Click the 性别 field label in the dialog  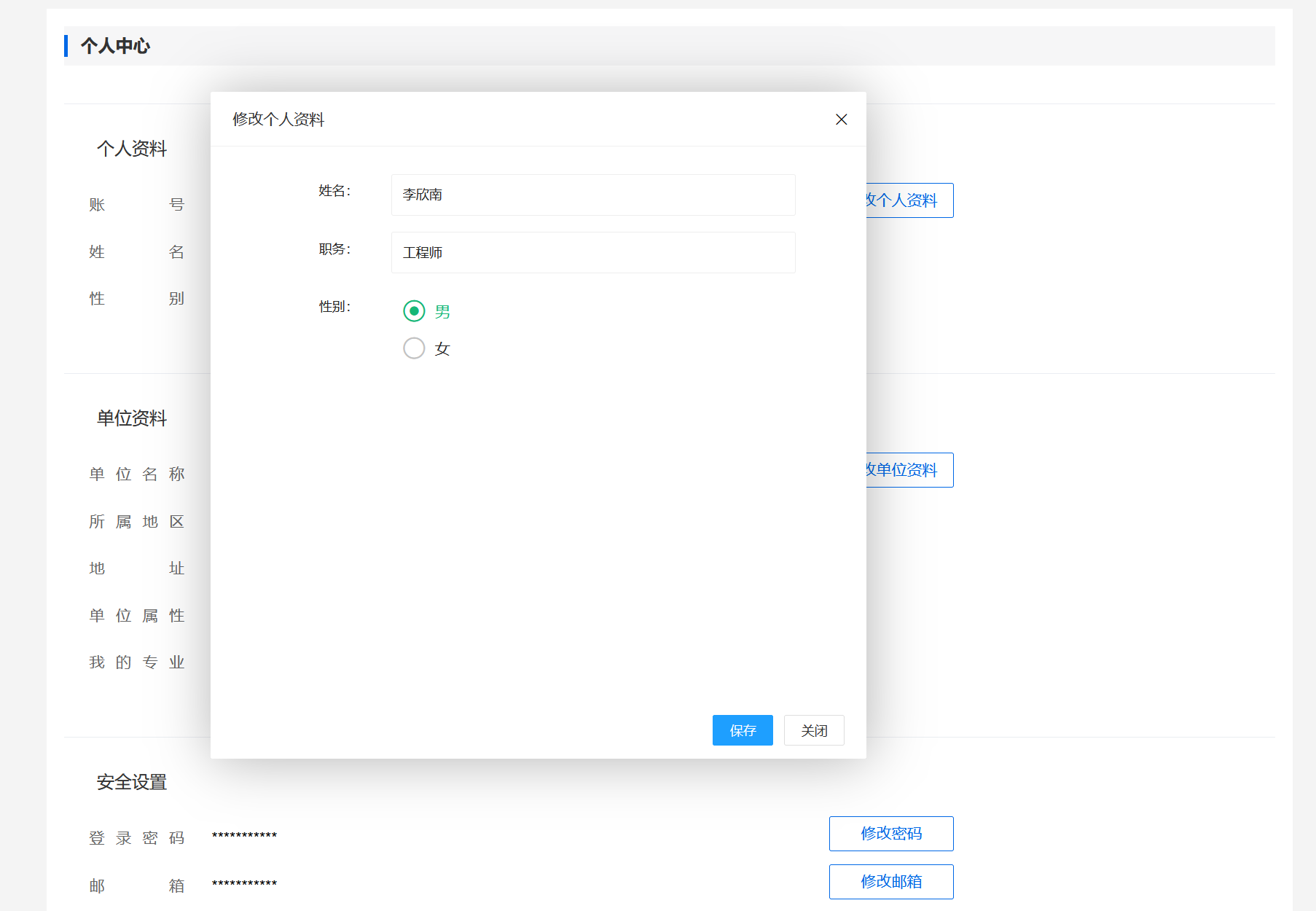(334, 307)
